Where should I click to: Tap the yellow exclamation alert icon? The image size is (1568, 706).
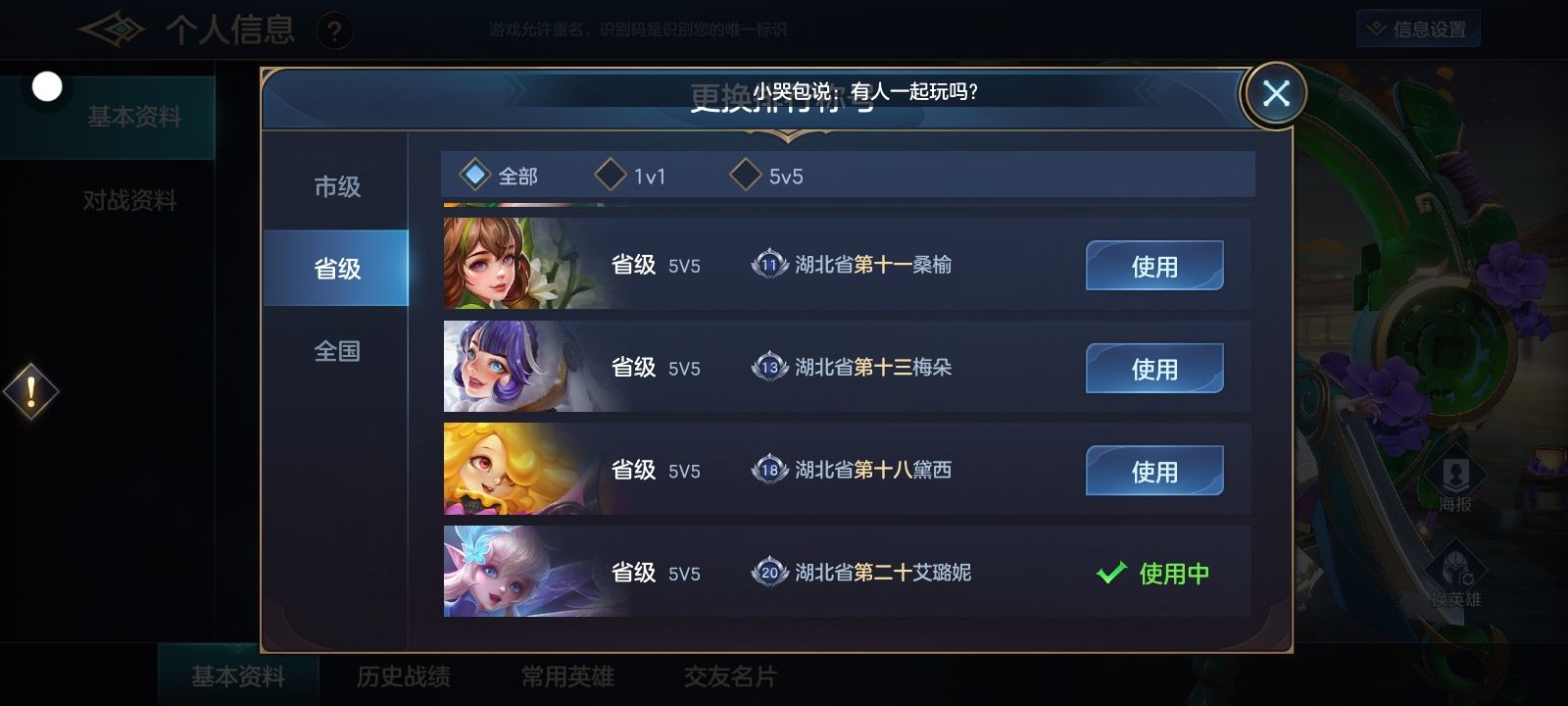tap(30, 391)
